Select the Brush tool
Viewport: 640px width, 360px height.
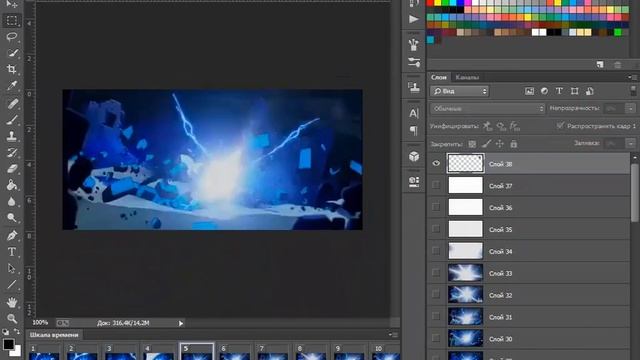coord(12,120)
